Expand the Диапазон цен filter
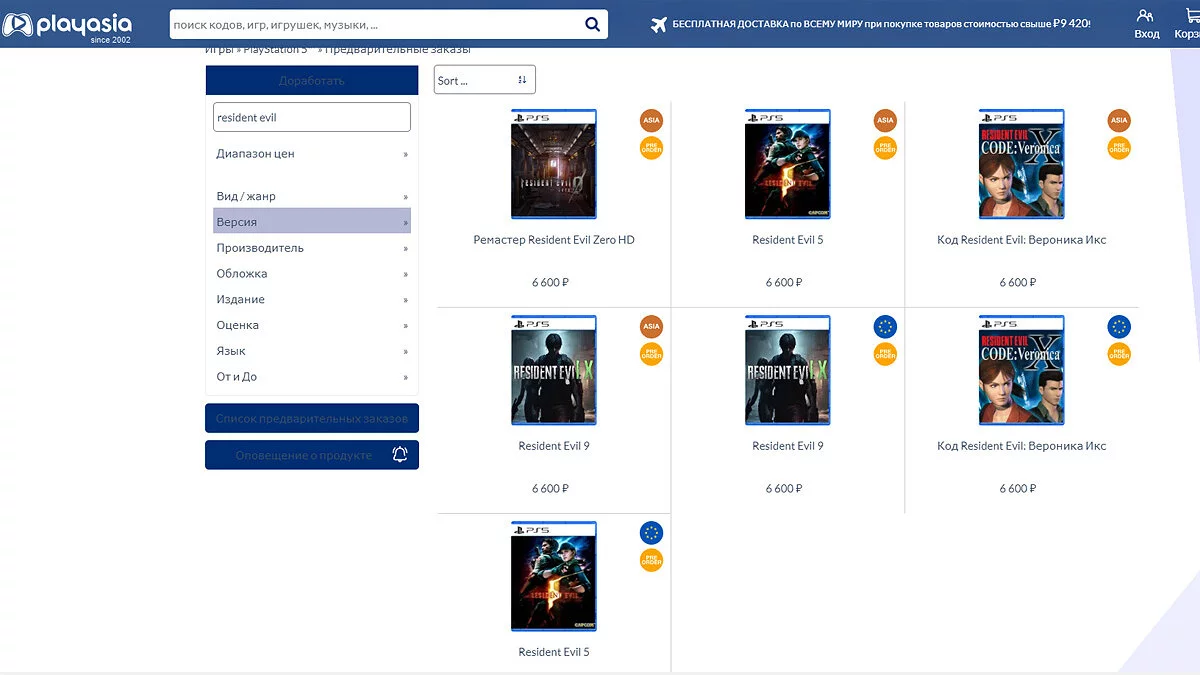The width and height of the screenshot is (1200, 675). [311, 154]
